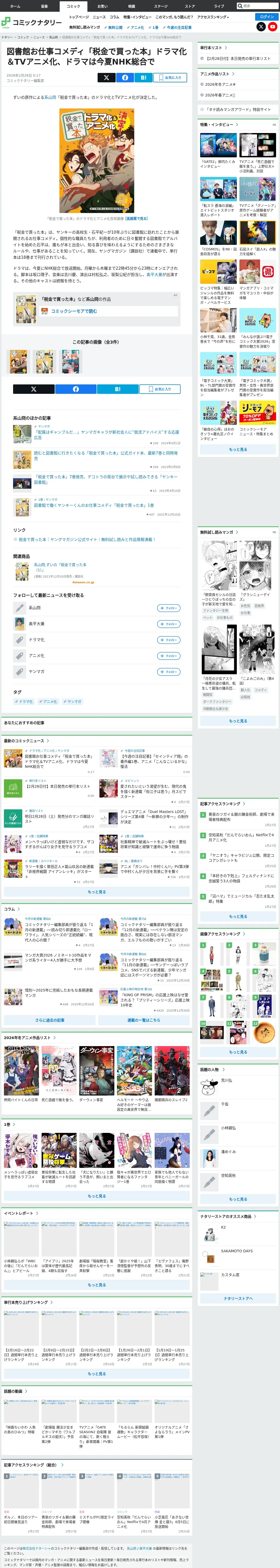The width and height of the screenshot is (280, 1568).
Task: Open ナタリーストアへ button
Action: coord(238,1298)
